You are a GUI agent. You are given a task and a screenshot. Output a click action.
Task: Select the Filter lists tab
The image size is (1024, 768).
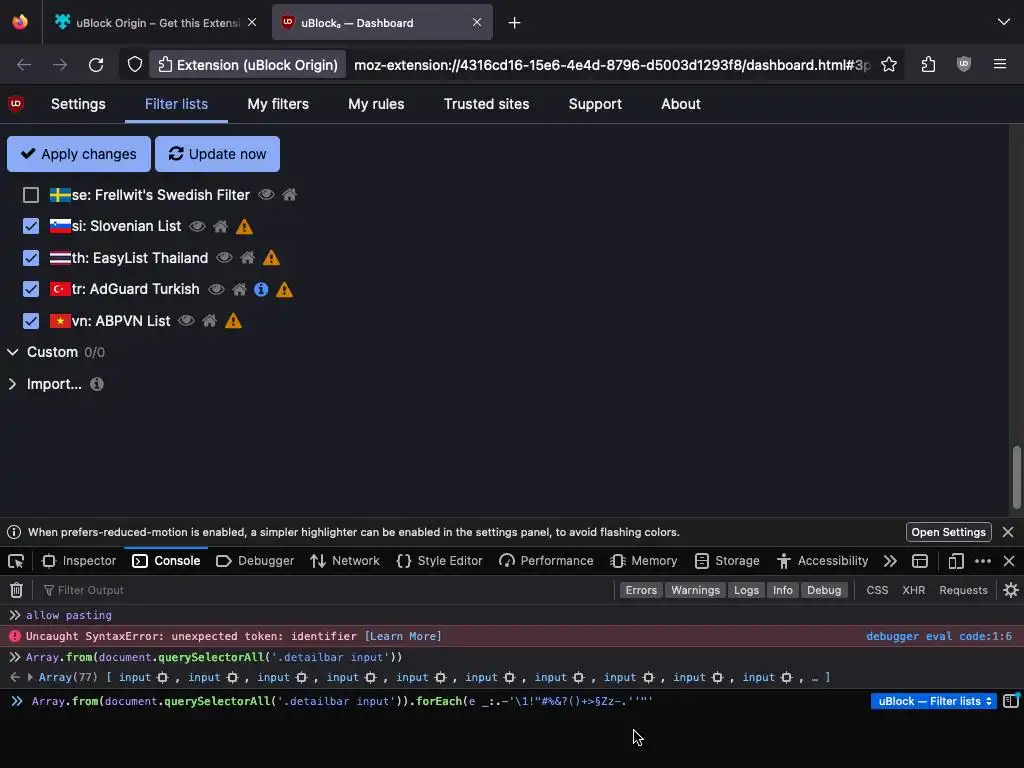pos(176,104)
